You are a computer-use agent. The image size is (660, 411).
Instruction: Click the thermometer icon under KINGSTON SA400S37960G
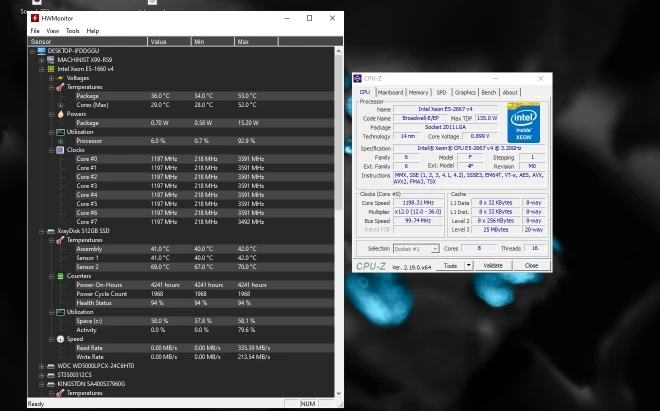[60, 393]
